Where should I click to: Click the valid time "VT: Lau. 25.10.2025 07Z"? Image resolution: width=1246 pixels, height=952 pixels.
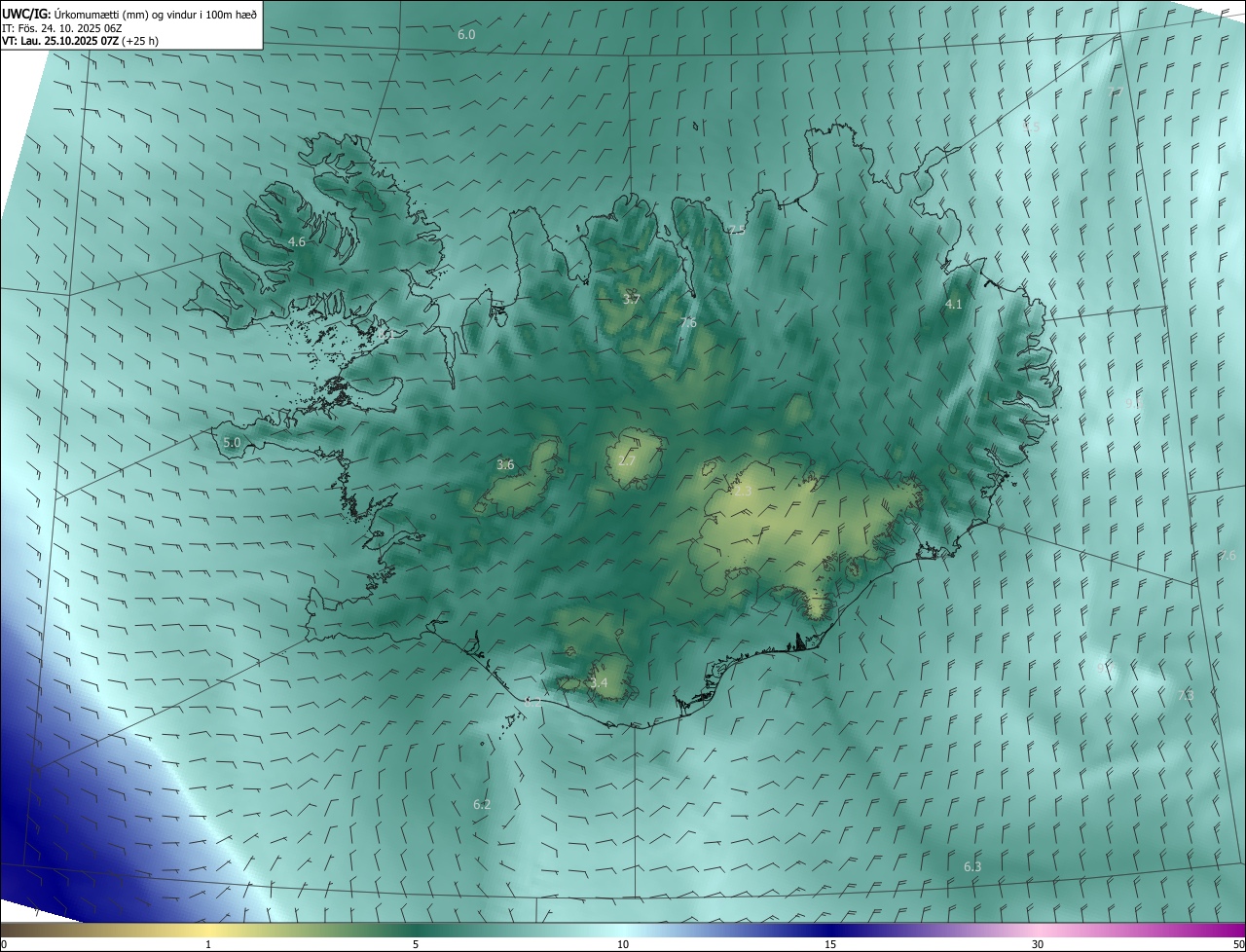62,42
